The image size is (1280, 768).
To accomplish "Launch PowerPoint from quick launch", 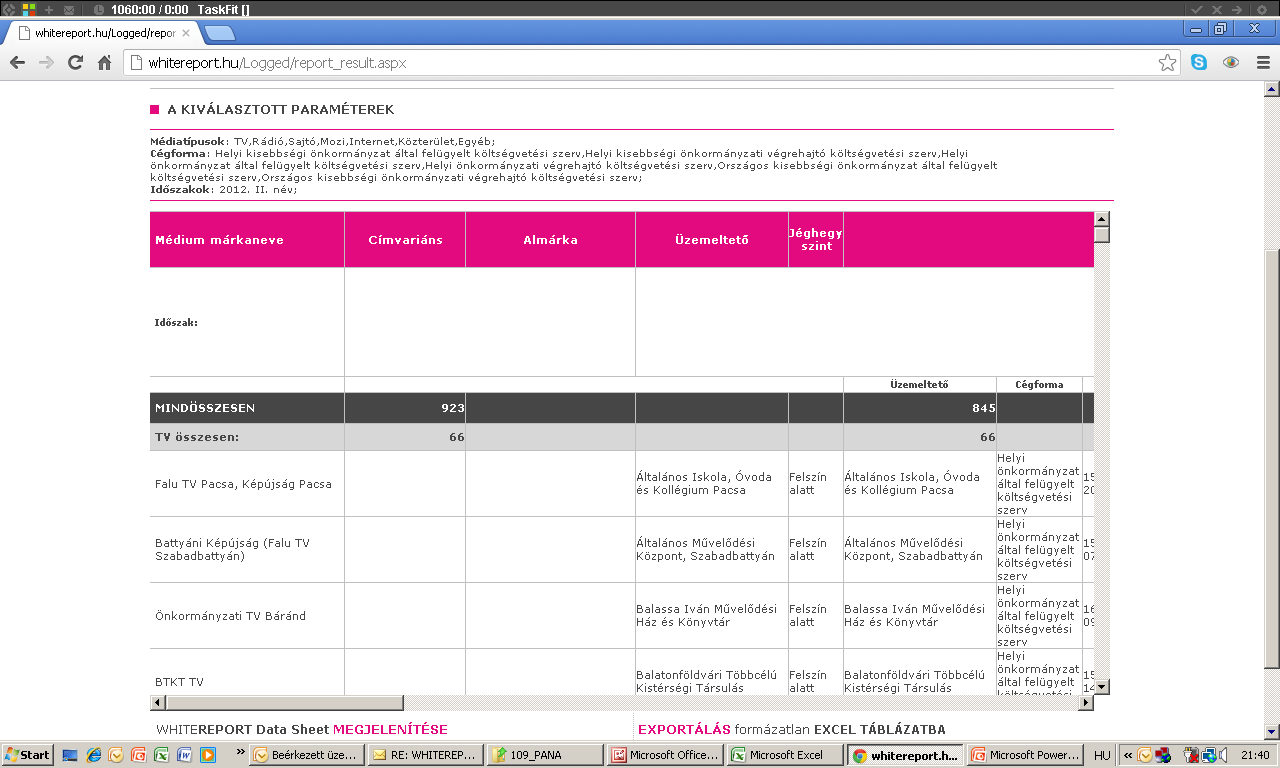I will pos(139,755).
